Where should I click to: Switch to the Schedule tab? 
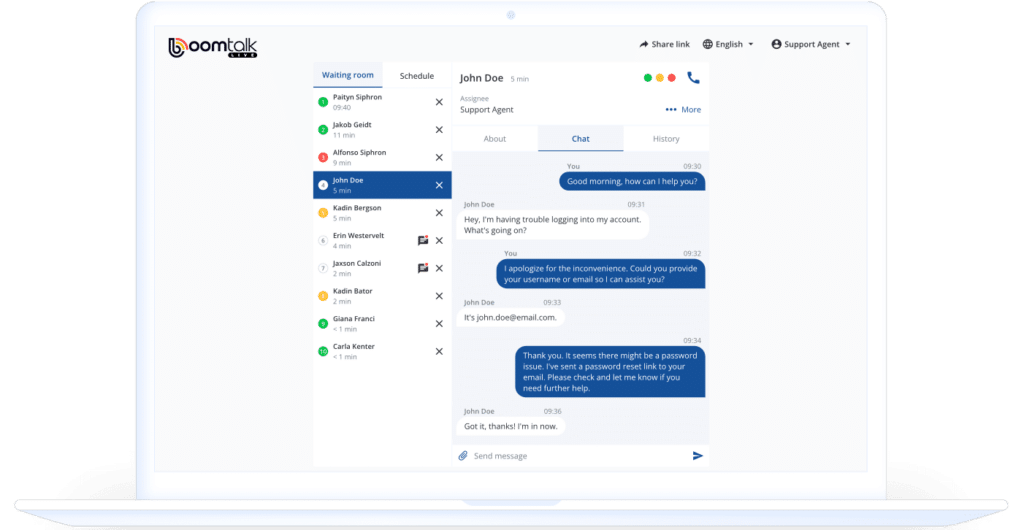(x=417, y=76)
